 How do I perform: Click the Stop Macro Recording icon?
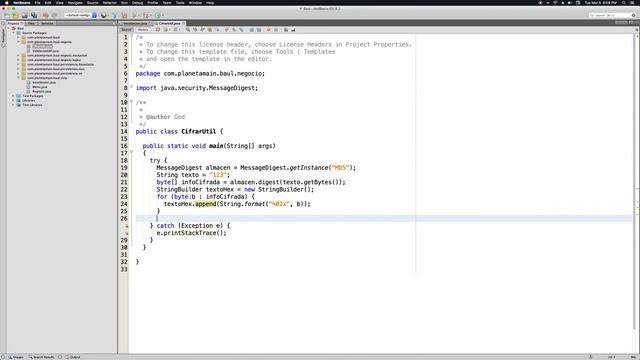276,30
